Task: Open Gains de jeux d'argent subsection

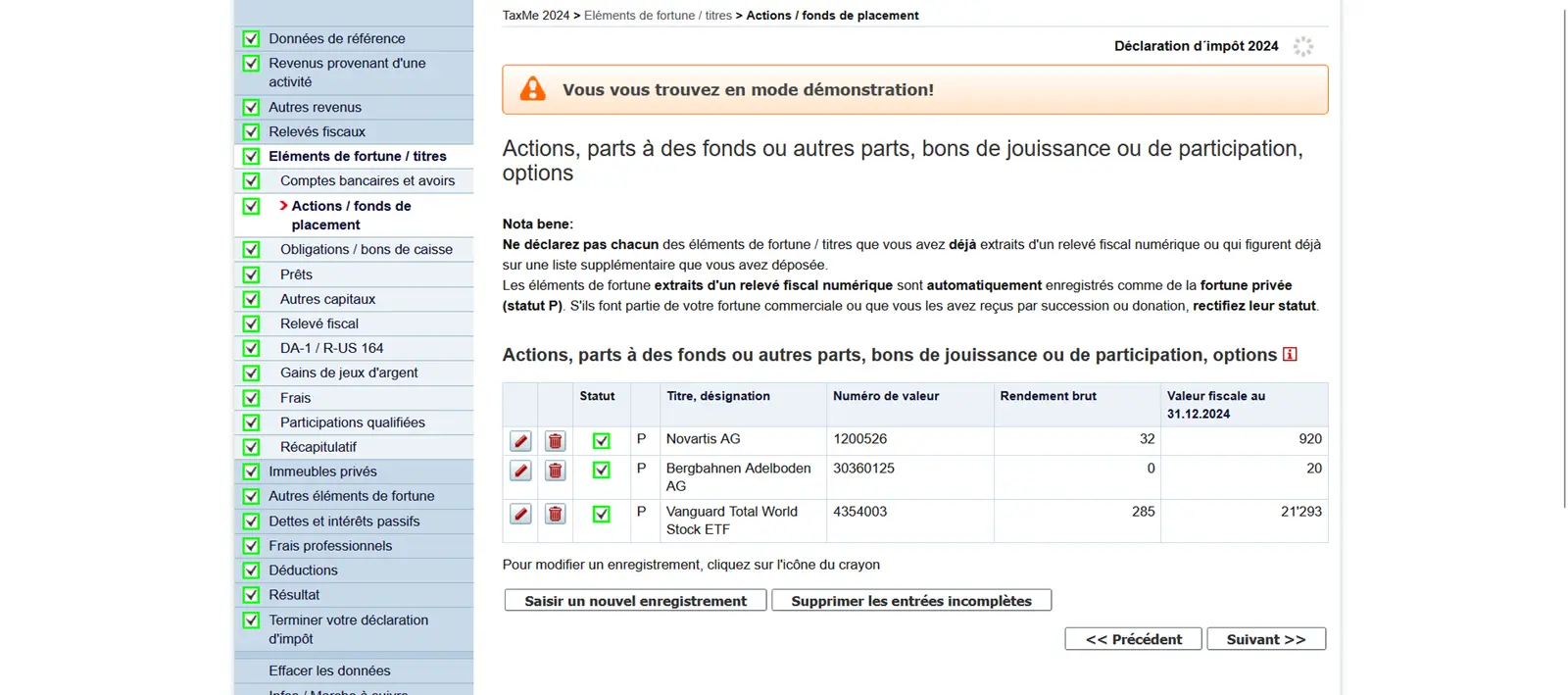Action: point(349,372)
